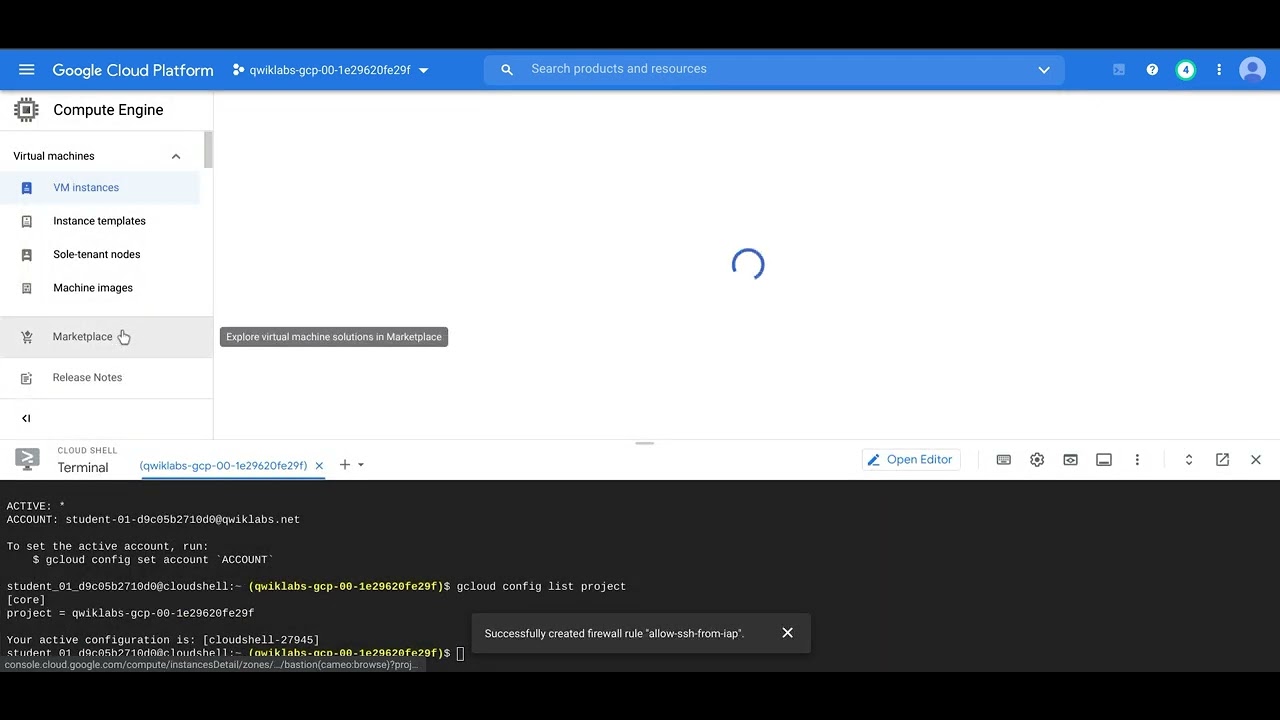Open the main navigation hamburger menu
The width and height of the screenshot is (1280, 720).
27,70
